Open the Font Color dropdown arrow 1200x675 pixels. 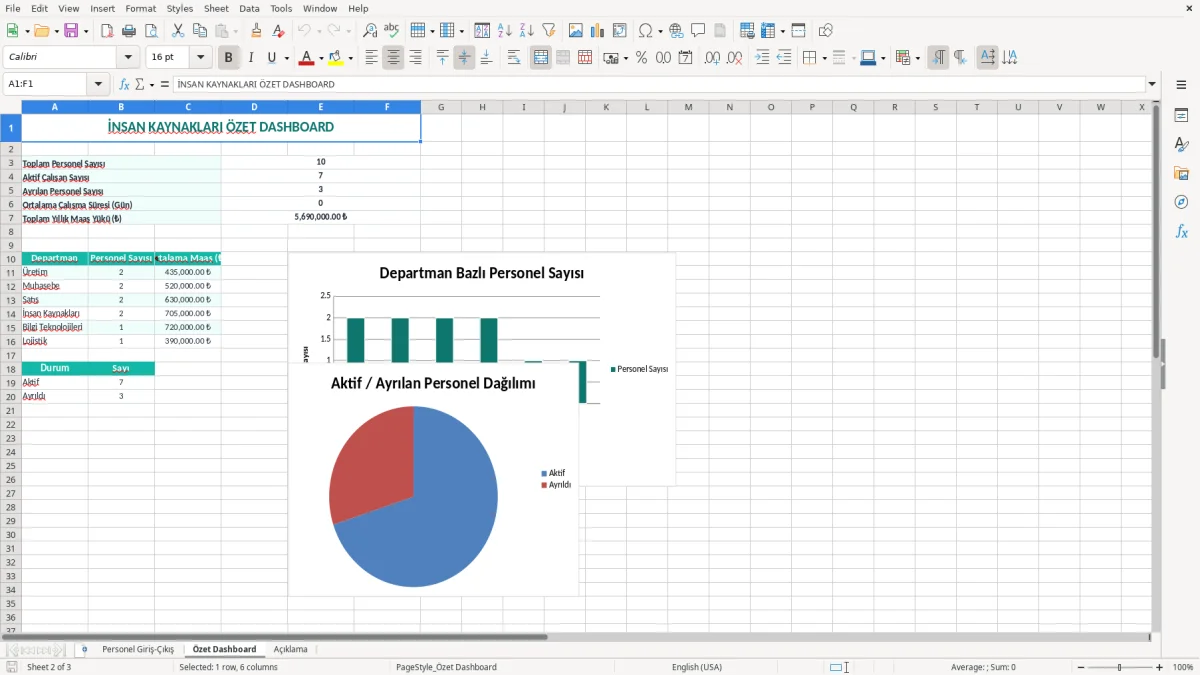(x=321, y=58)
